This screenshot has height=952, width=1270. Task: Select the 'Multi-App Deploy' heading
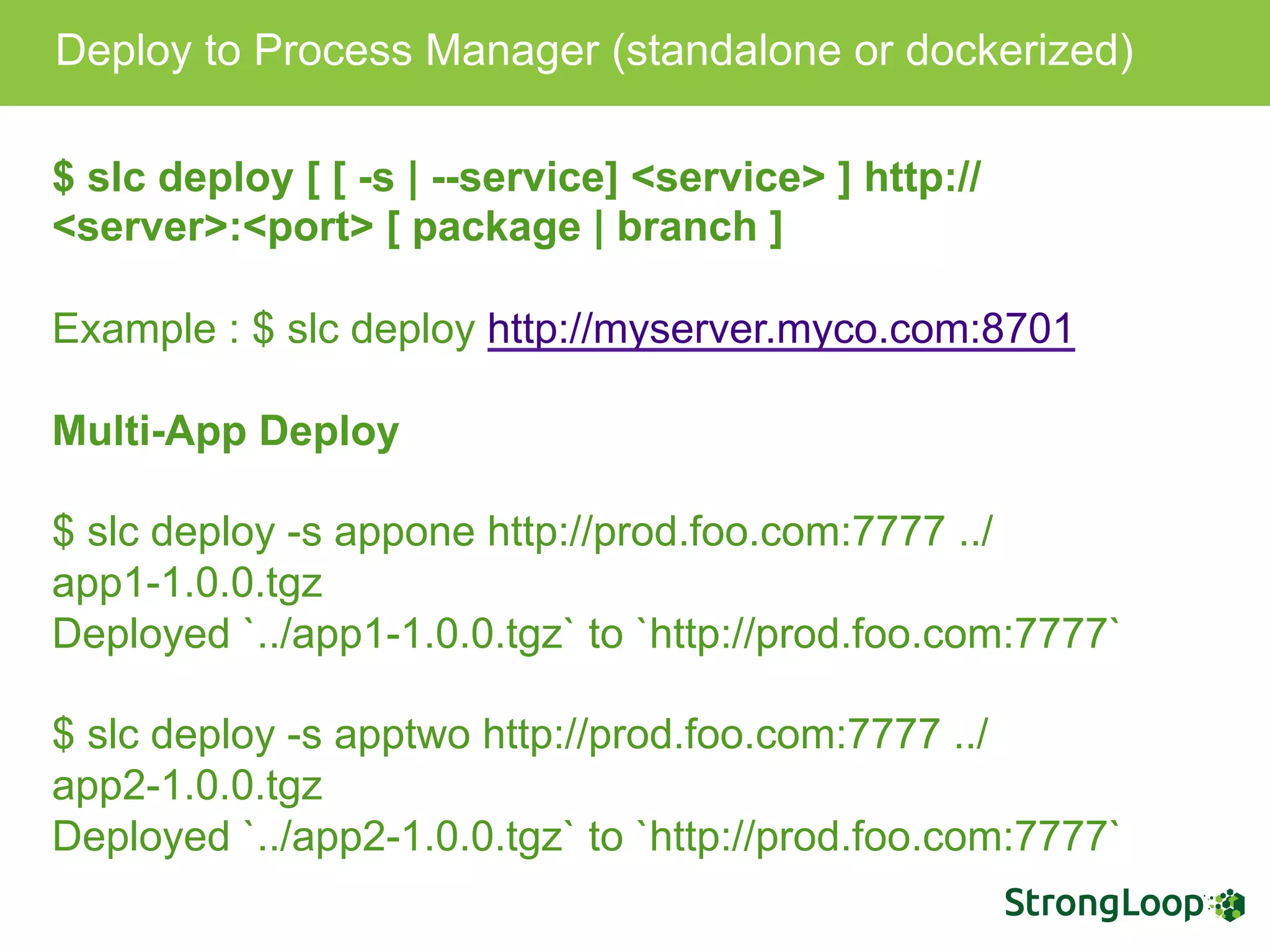(x=226, y=432)
